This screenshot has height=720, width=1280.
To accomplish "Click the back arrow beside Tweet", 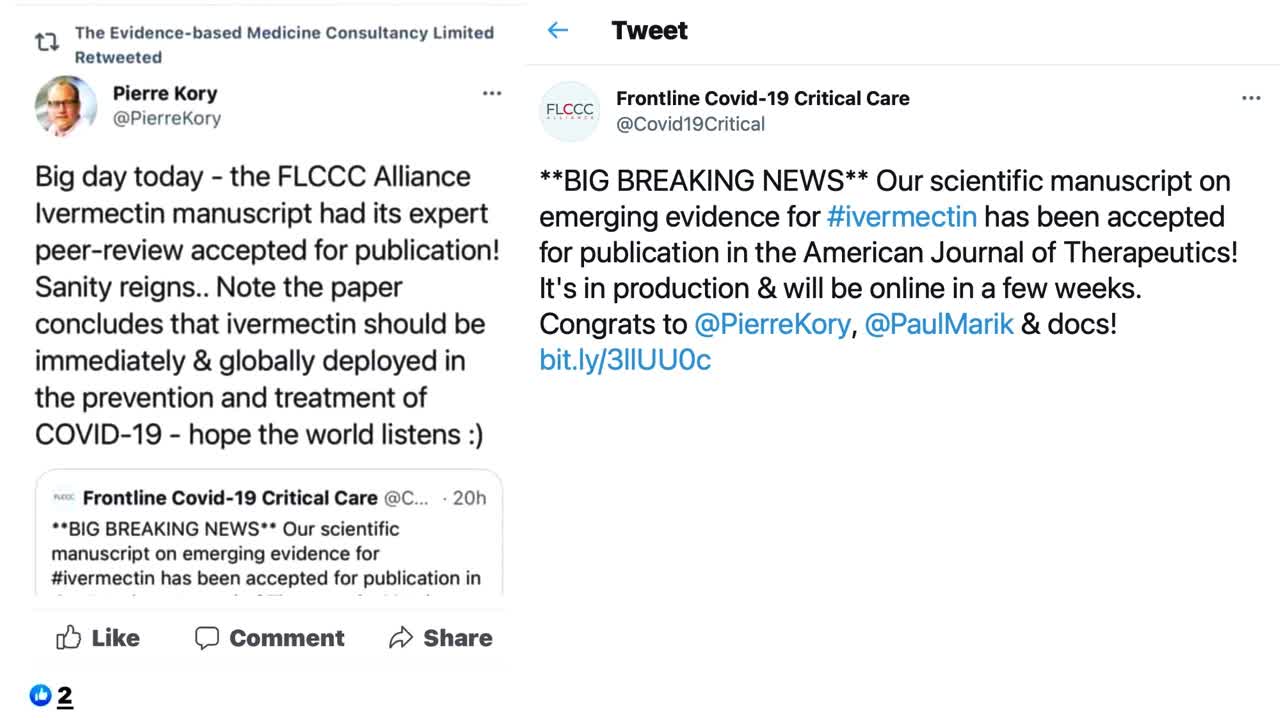I will click(x=558, y=31).
